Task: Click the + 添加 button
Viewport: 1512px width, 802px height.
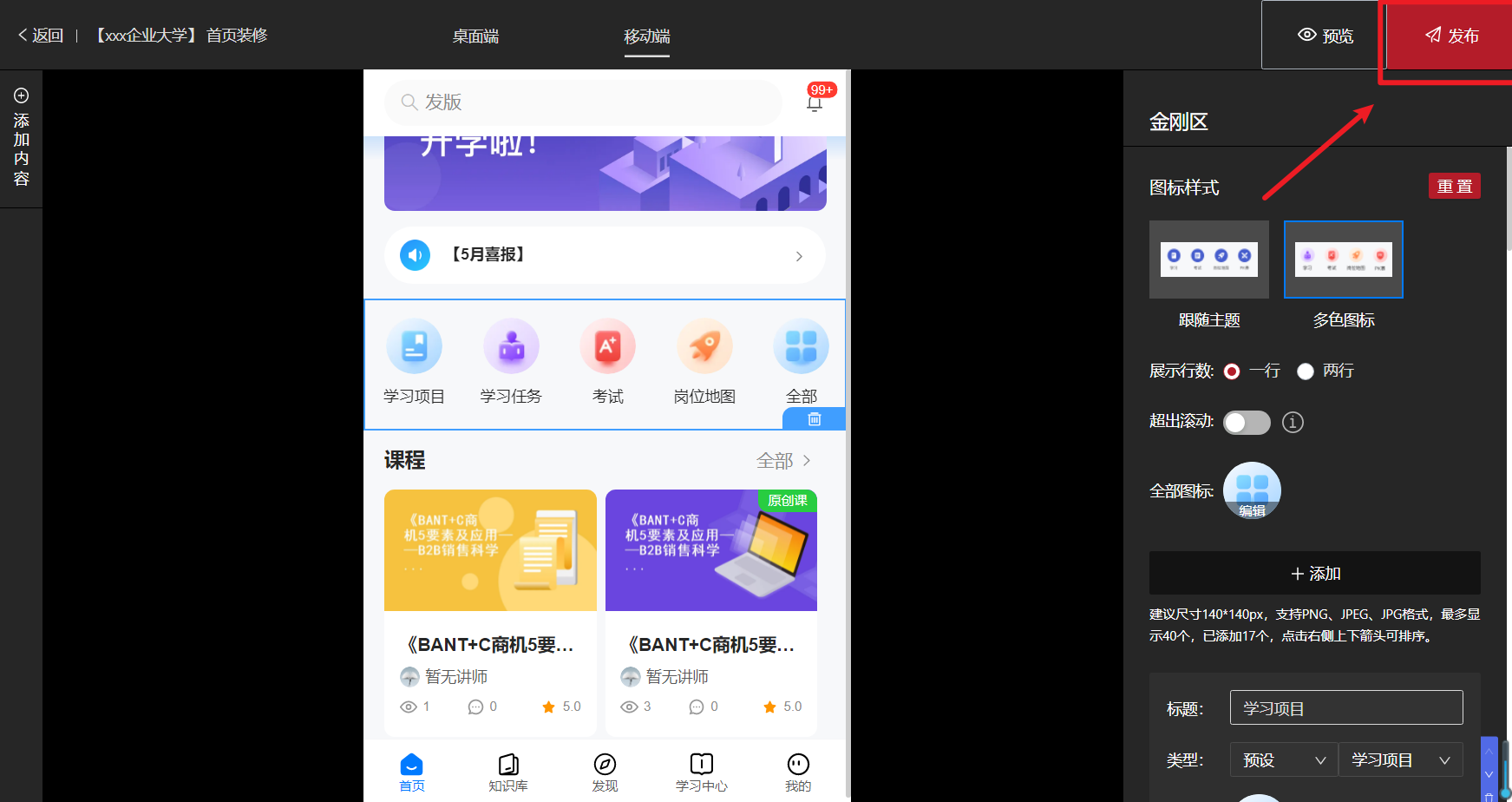Action: [x=1315, y=574]
